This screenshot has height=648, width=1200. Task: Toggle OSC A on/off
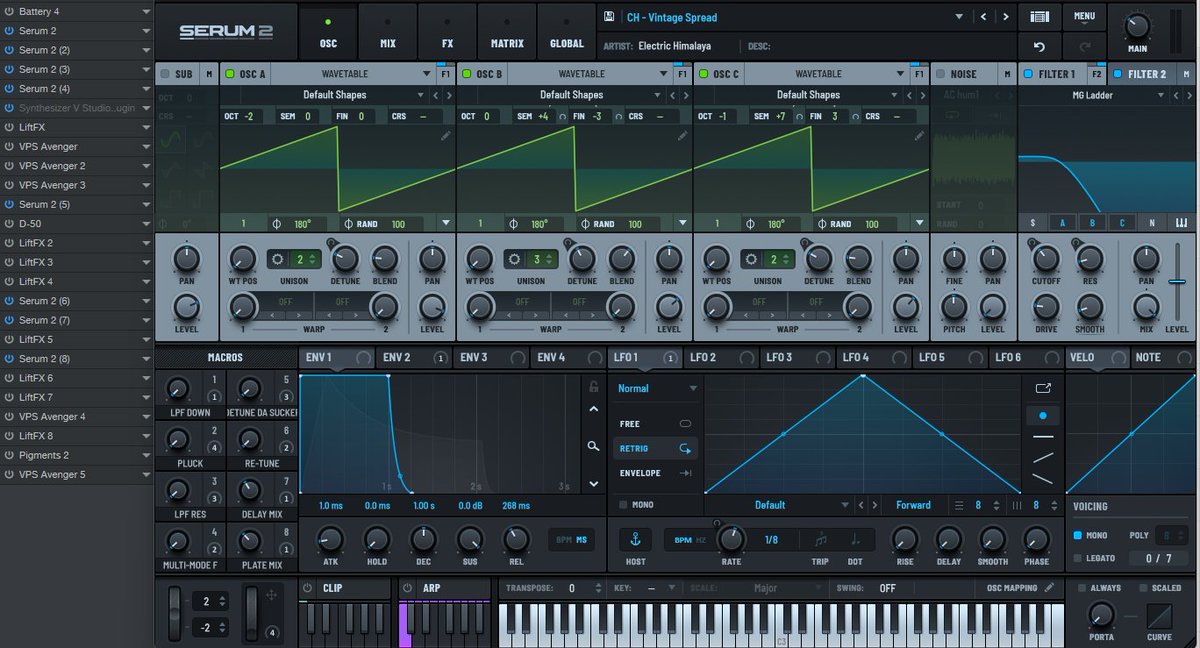pyautogui.click(x=229, y=74)
